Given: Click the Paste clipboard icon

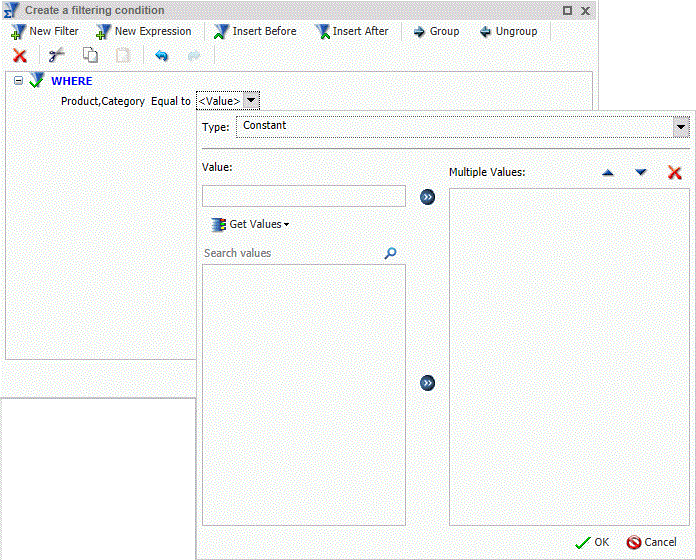Looking at the screenshot, I should pos(123,55).
